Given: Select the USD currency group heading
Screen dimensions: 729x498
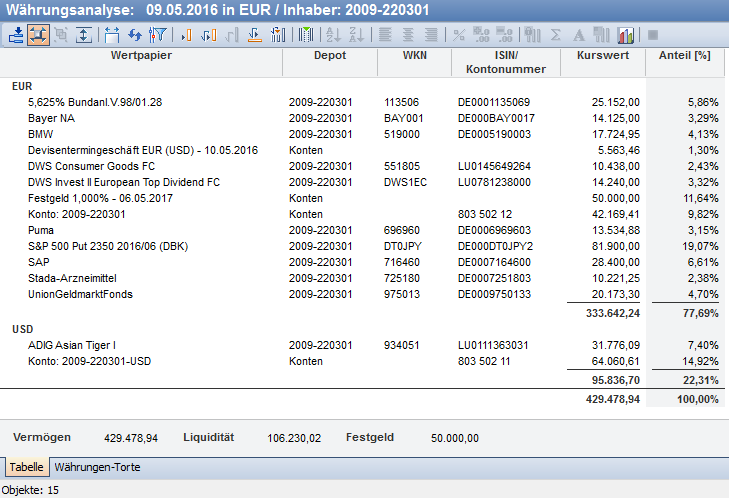Looking at the screenshot, I should click(22, 328).
